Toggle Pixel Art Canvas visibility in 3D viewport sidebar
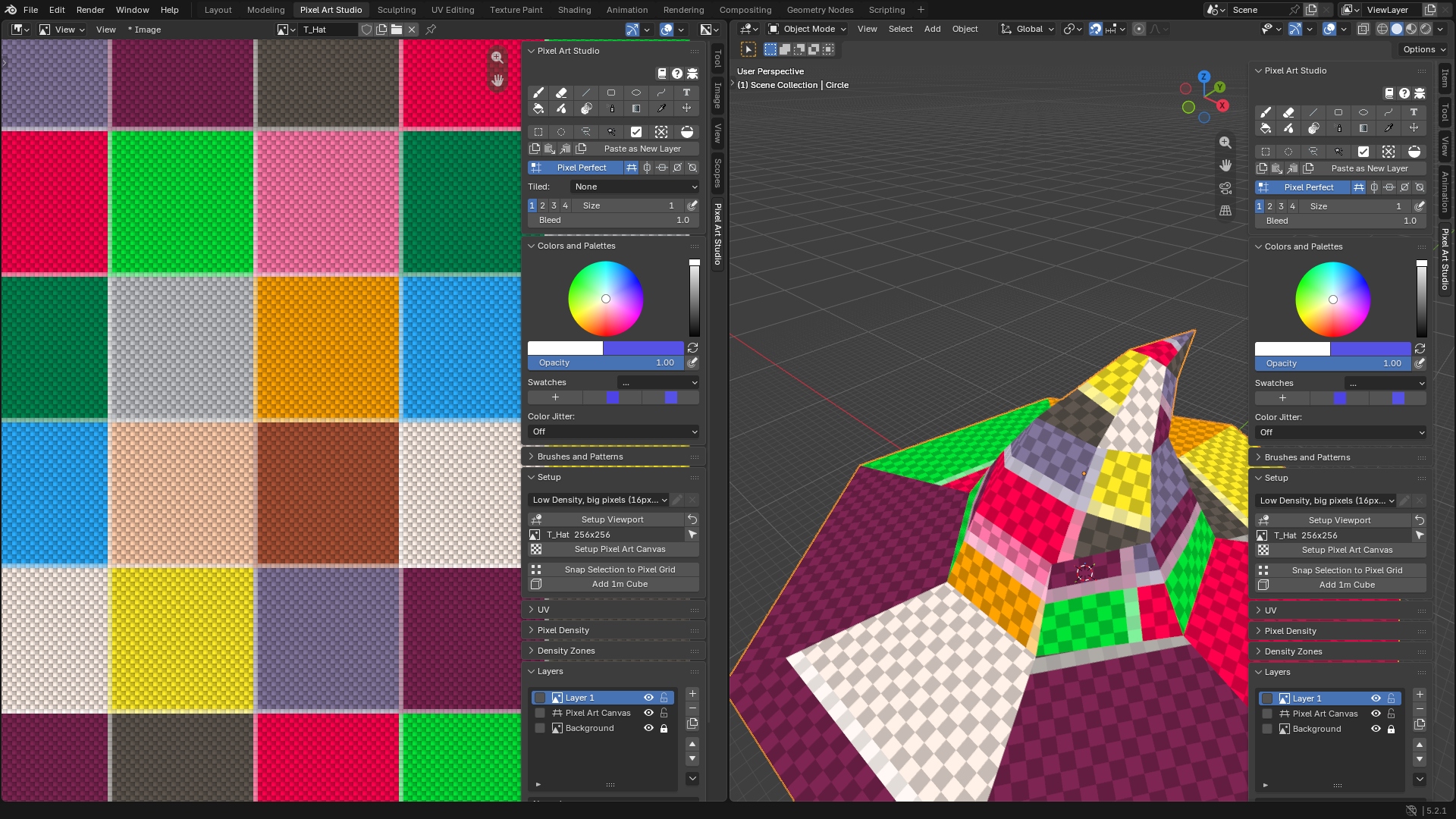 1376,714
